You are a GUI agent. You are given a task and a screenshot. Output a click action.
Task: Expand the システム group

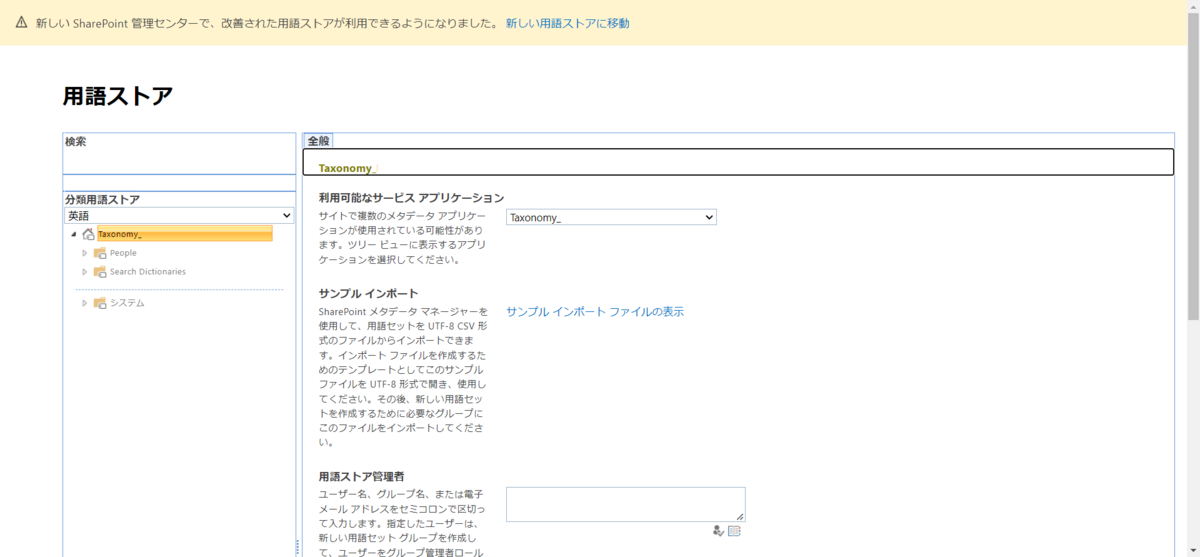pyautogui.click(x=85, y=303)
